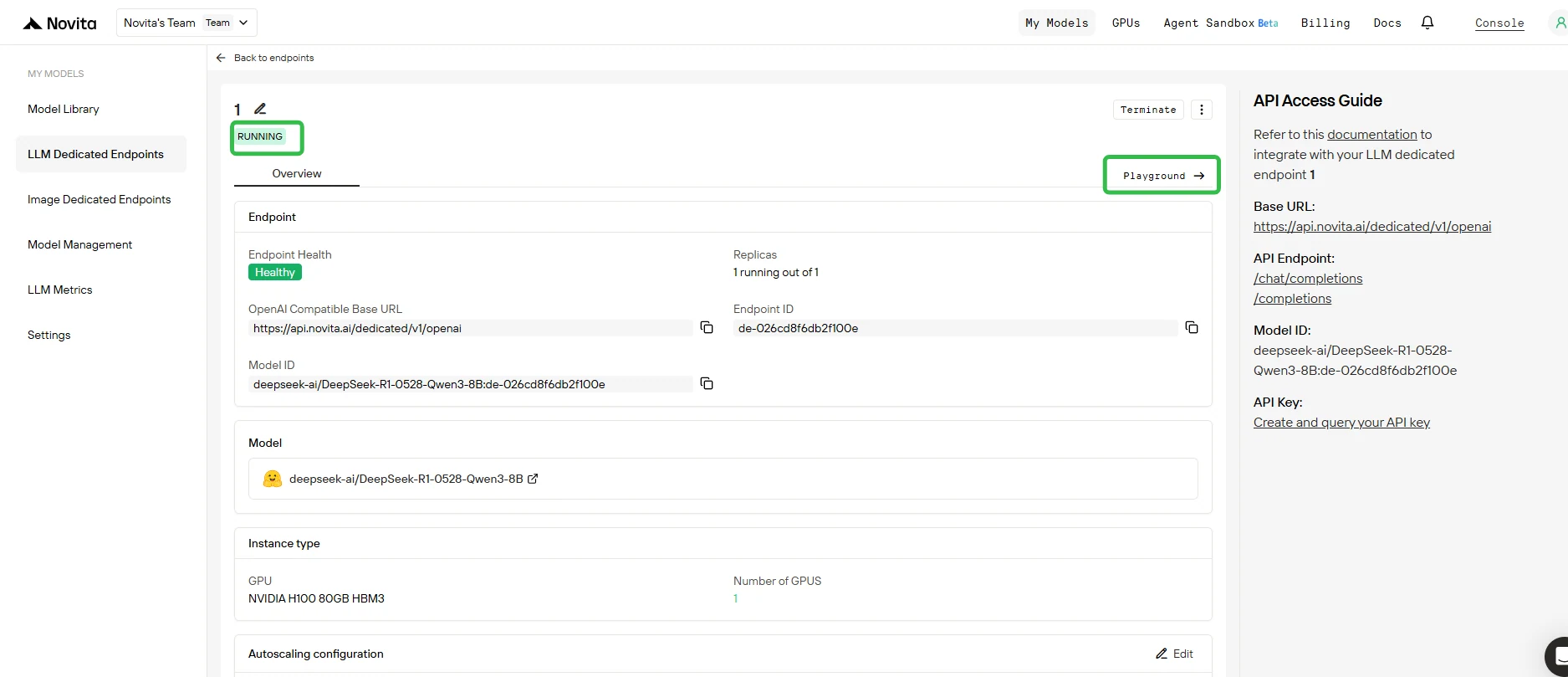
Task: Open GPUs in top navigation
Action: [1126, 23]
